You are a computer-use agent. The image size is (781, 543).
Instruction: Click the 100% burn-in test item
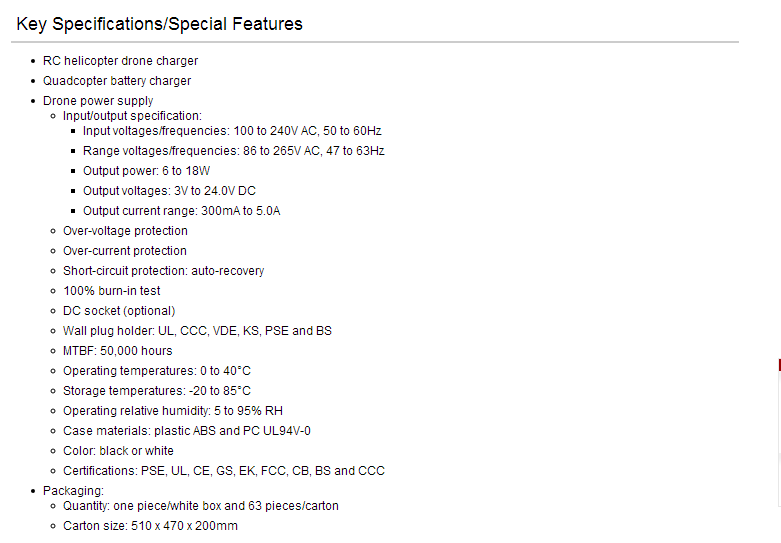click(112, 290)
